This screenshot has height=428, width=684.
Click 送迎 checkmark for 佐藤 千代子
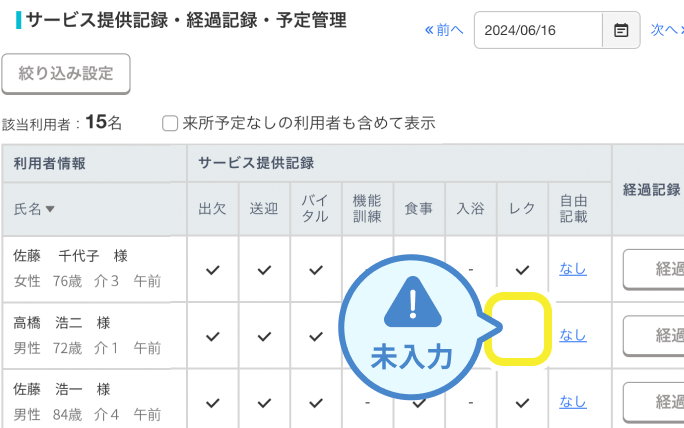tap(264, 270)
